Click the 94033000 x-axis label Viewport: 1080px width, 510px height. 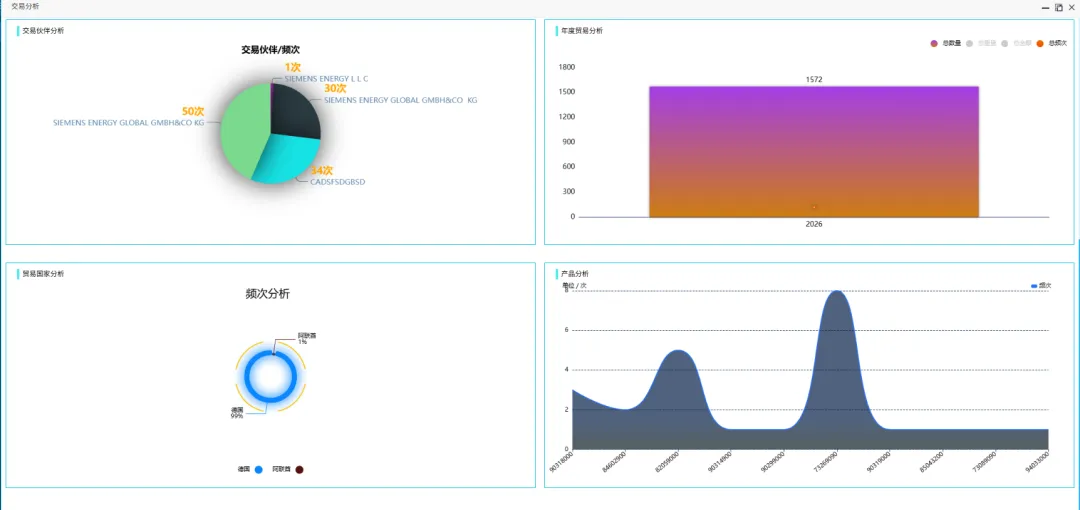click(1037, 461)
